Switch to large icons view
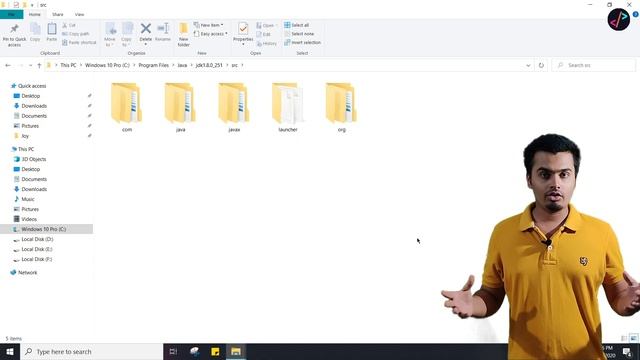The width and height of the screenshot is (640, 360). (633, 338)
